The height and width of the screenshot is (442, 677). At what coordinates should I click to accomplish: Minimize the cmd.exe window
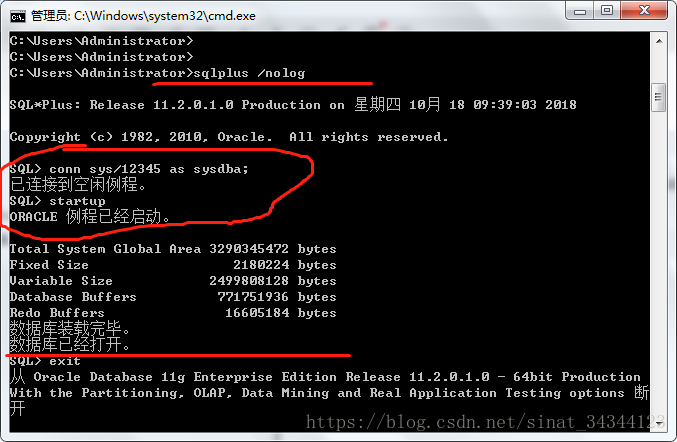[x=579, y=11]
